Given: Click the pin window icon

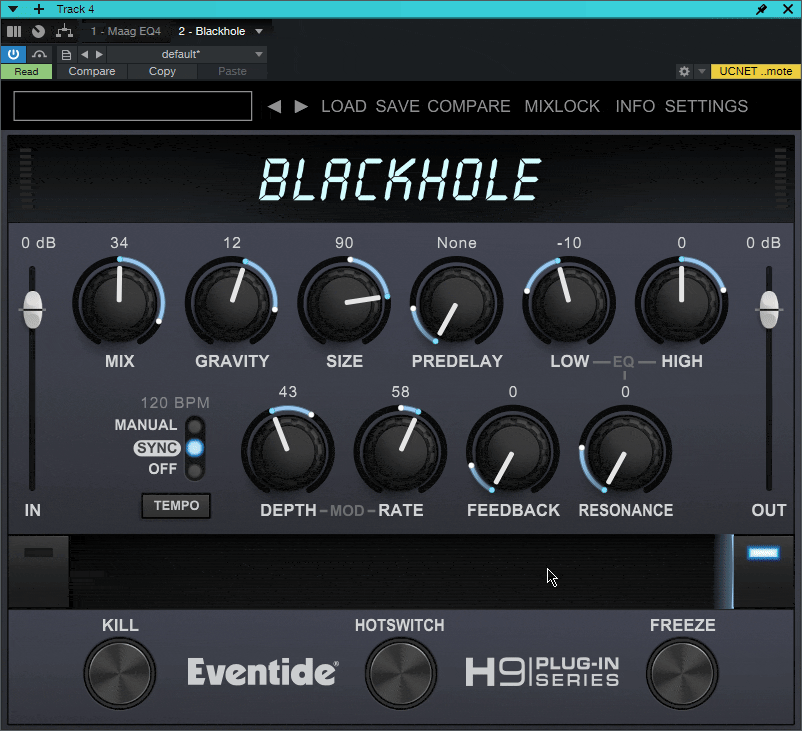Looking at the screenshot, I should 762,9.
